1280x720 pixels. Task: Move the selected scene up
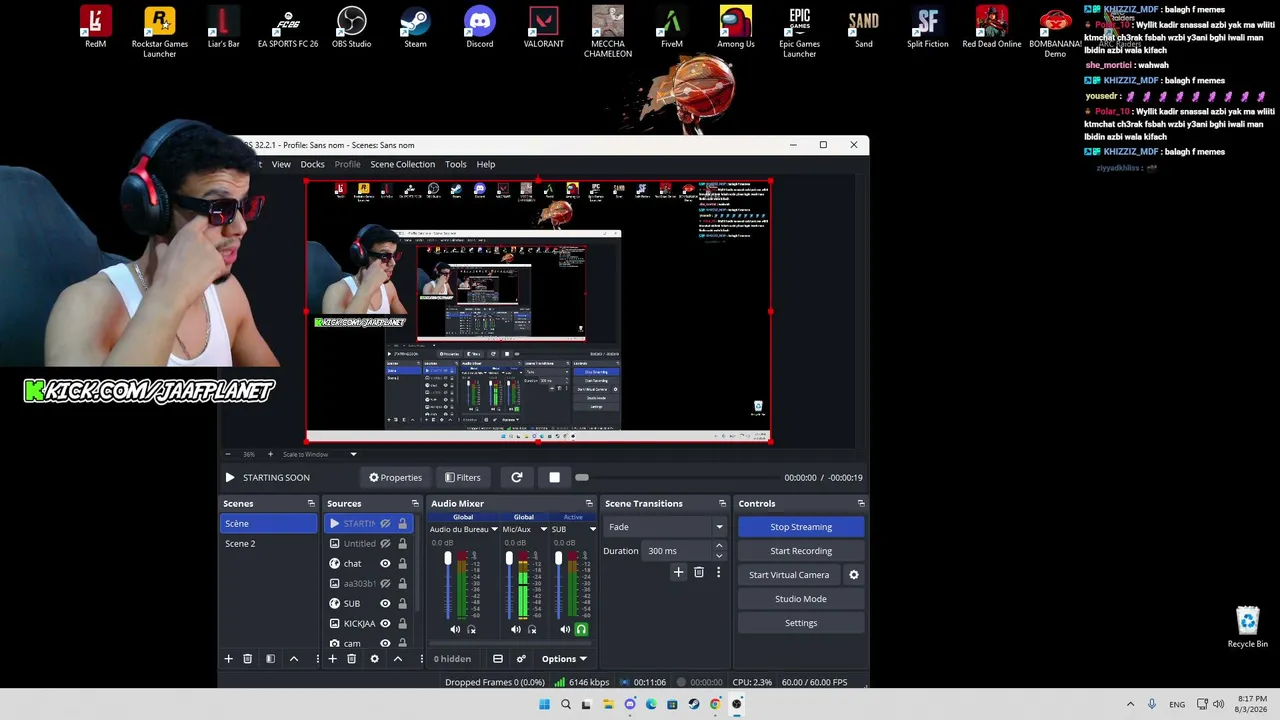294,659
